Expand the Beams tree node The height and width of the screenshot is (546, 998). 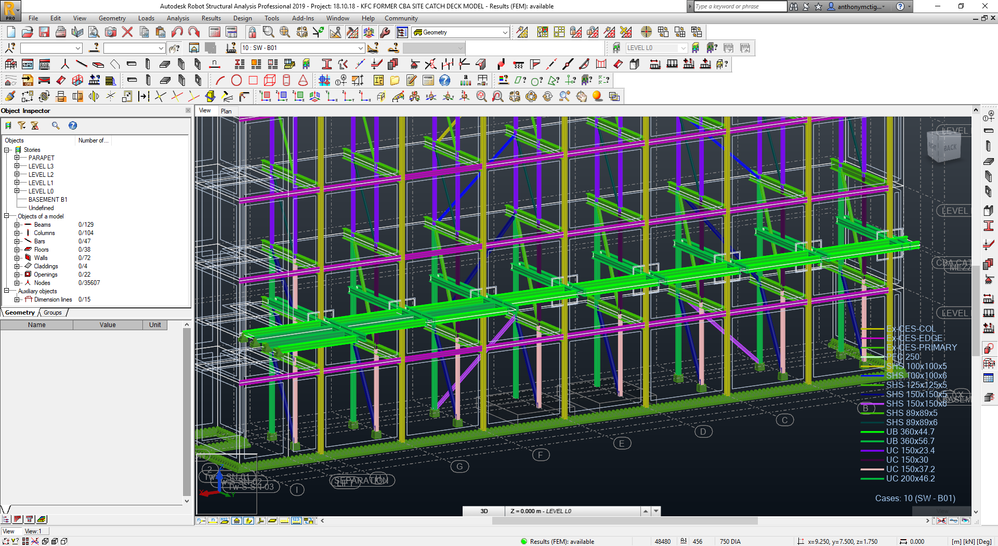click(x=17, y=225)
